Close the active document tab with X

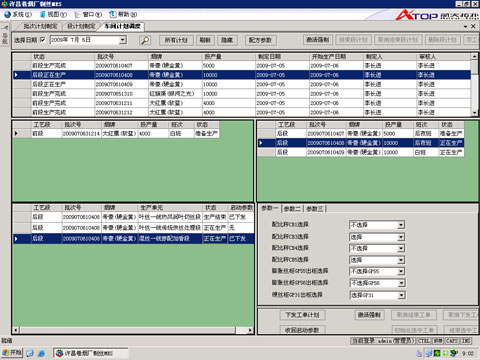pos(473,26)
